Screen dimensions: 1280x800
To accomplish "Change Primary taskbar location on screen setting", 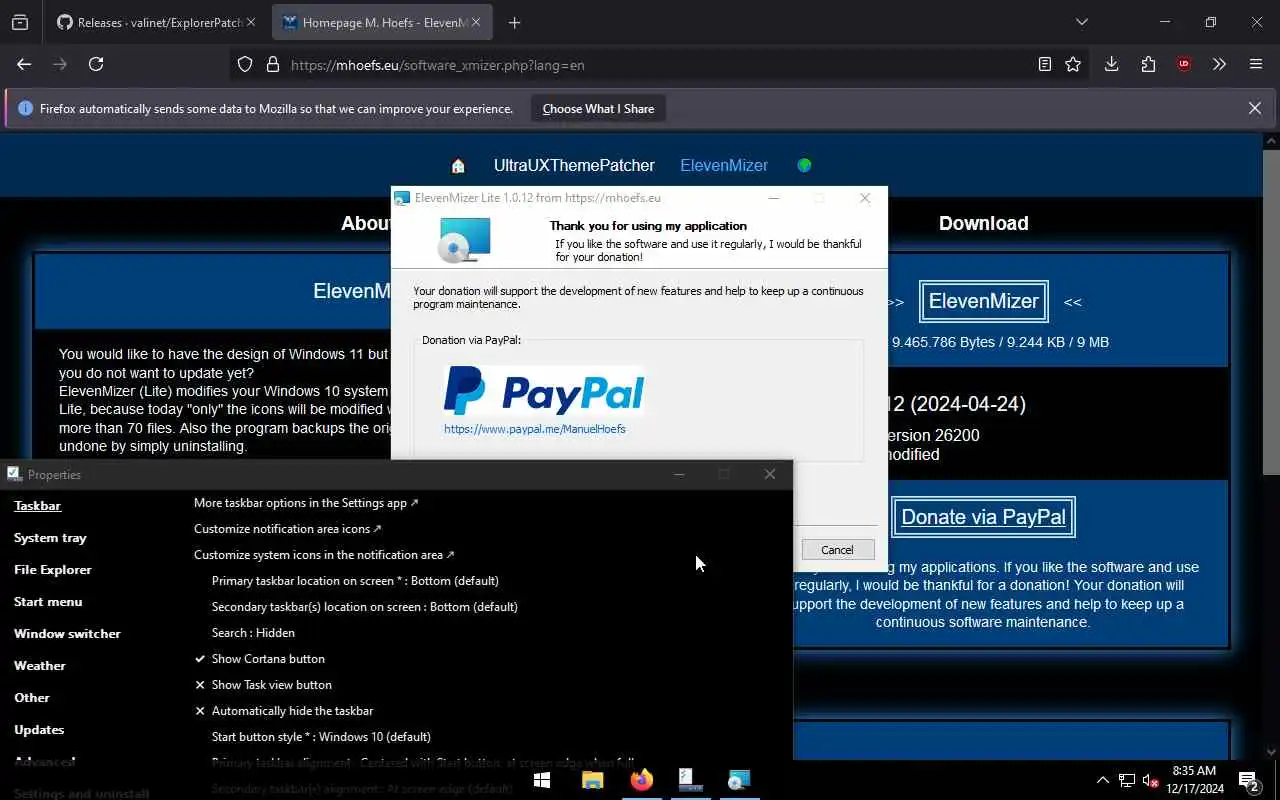I will 355,581.
